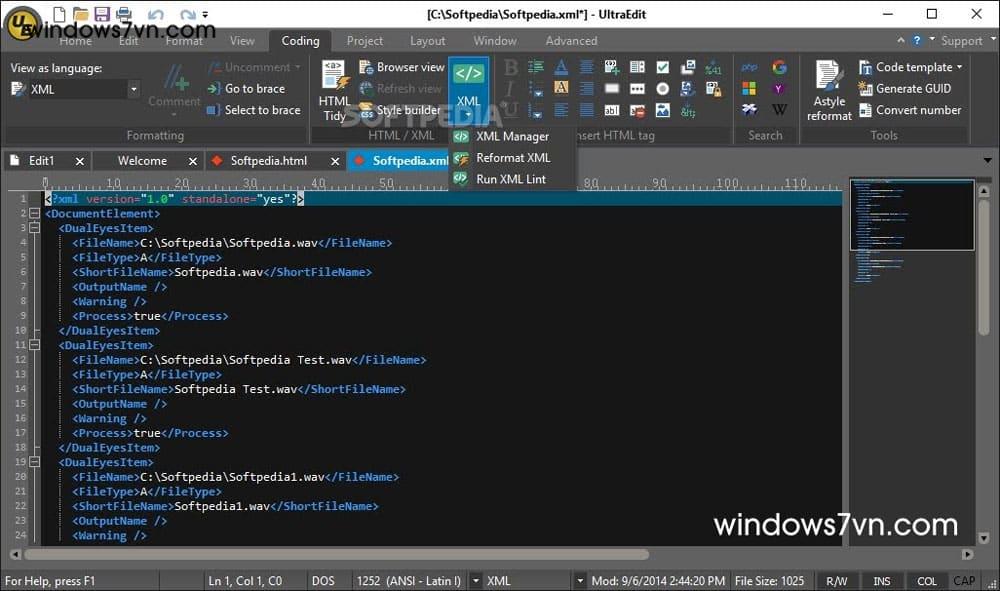Open the quick access toolbar customize arrow
Viewport: 1000px width, 591px height.
click(205, 14)
